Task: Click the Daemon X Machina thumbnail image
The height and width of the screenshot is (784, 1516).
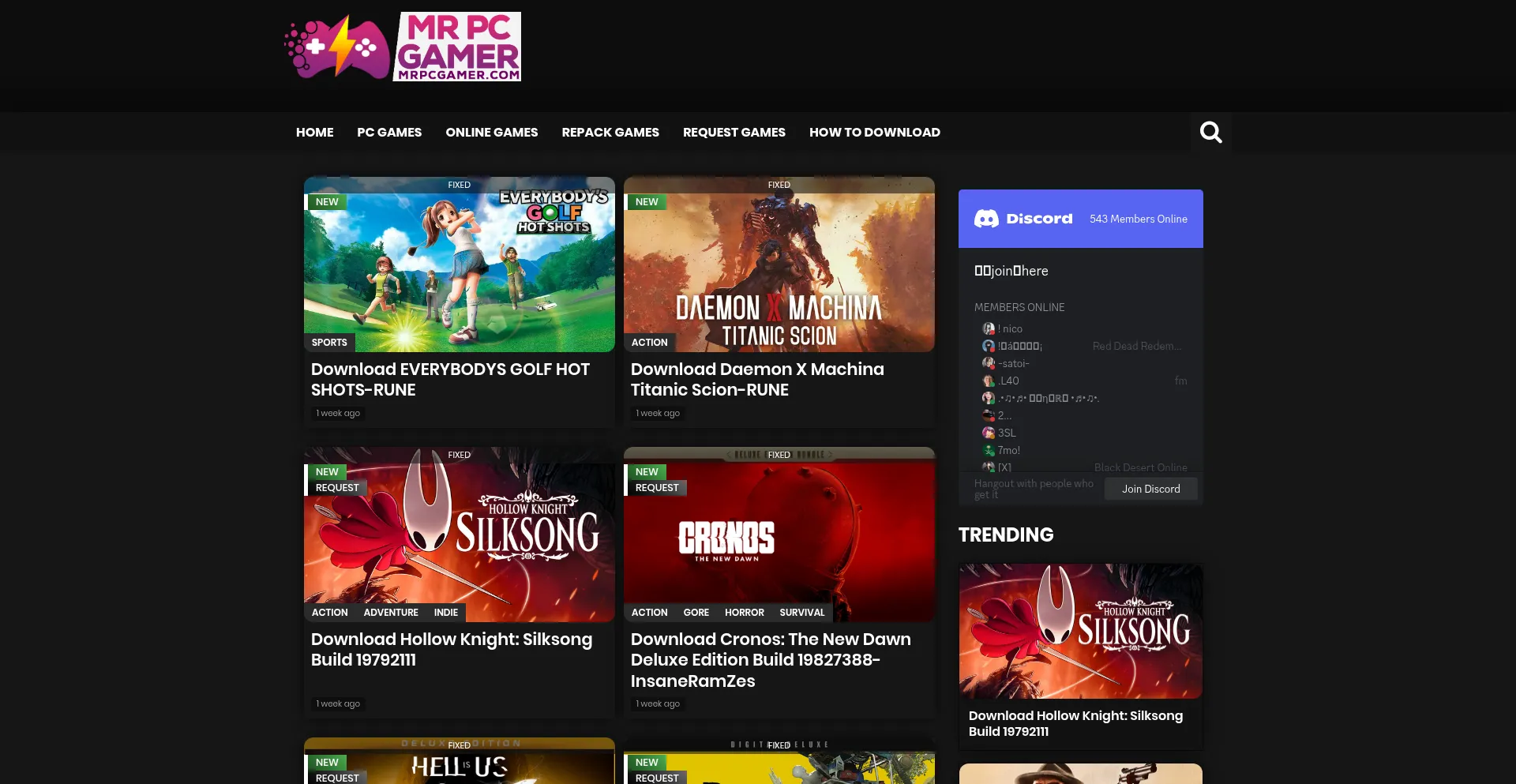Action: [779, 264]
